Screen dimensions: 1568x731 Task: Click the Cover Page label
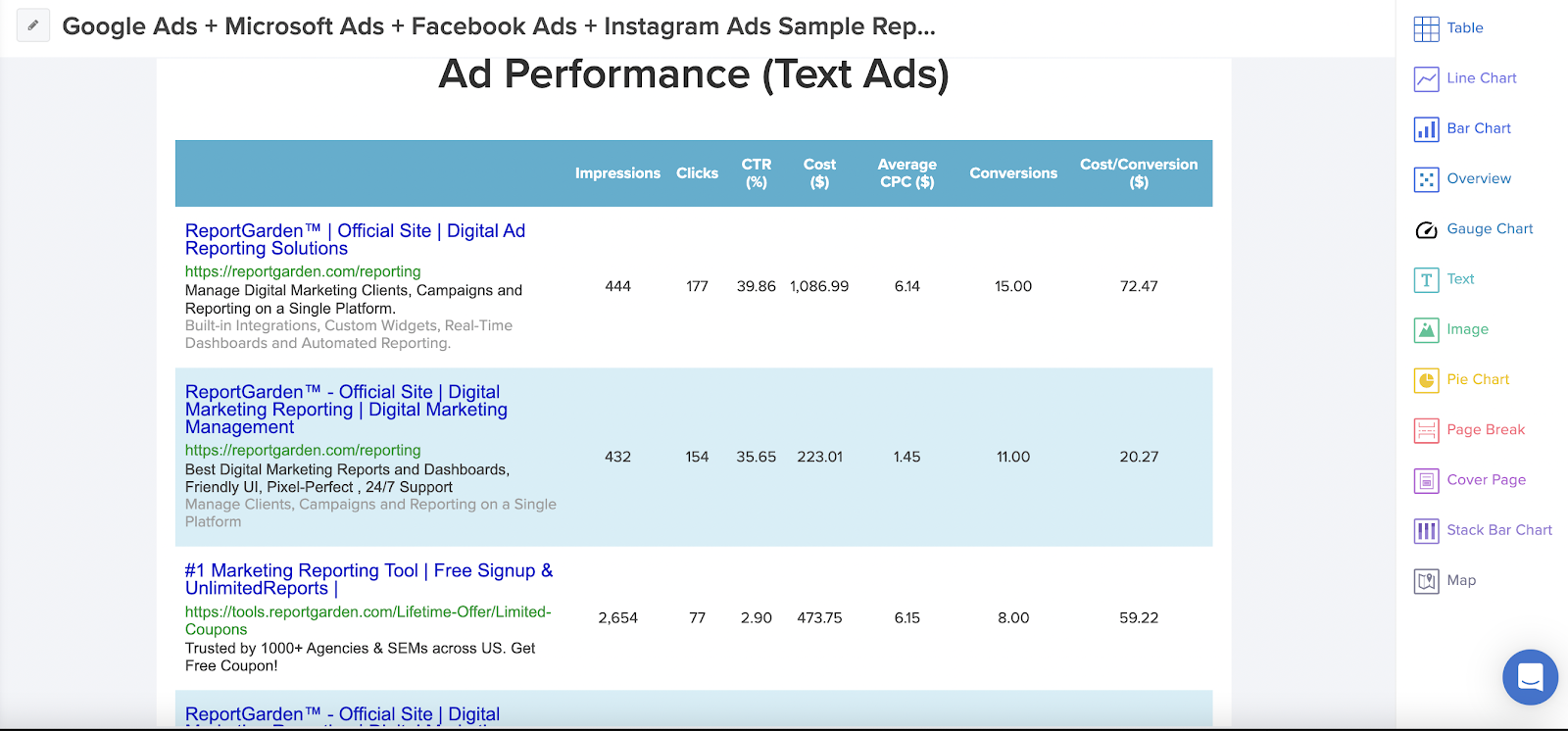tap(1487, 480)
